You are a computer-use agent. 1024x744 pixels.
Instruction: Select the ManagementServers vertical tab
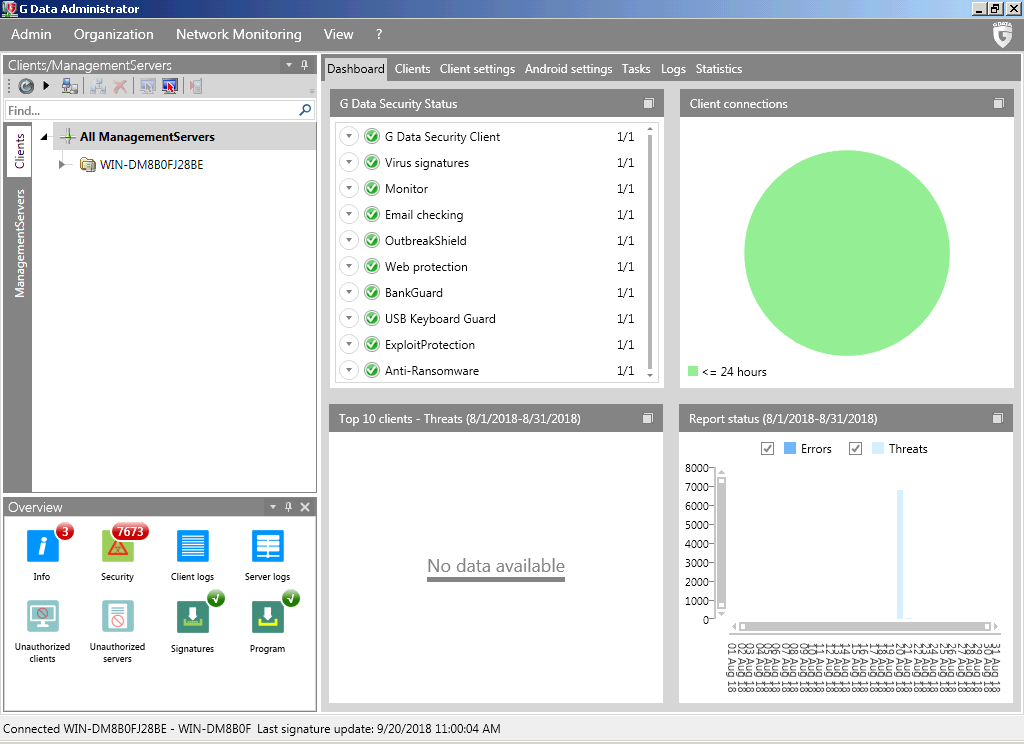coord(19,243)
